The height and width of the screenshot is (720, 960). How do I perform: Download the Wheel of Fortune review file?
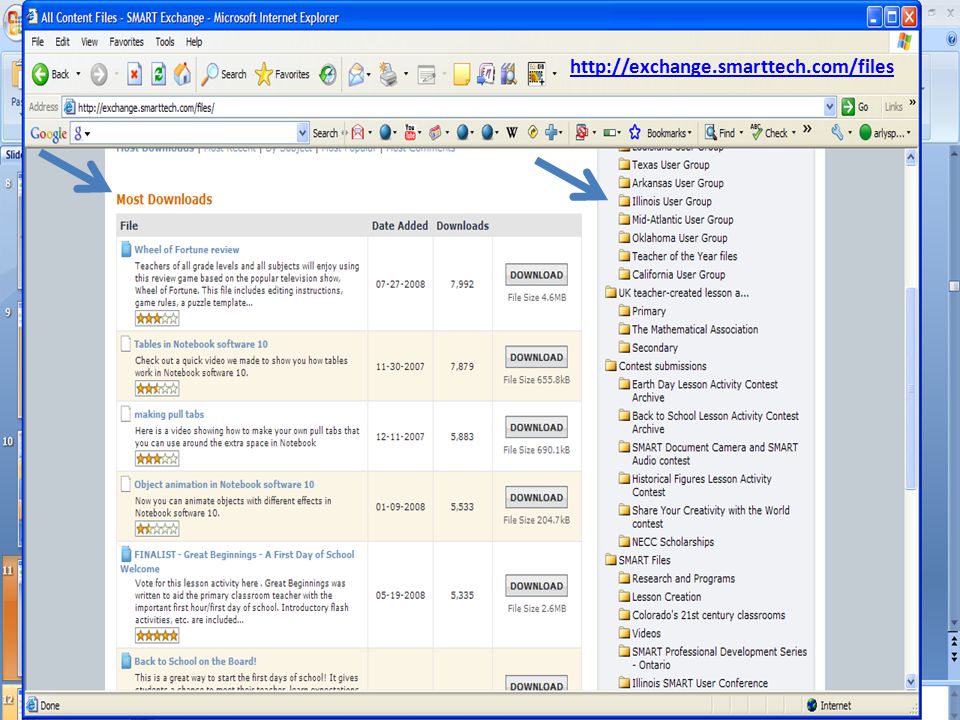[x=536, y=275]
